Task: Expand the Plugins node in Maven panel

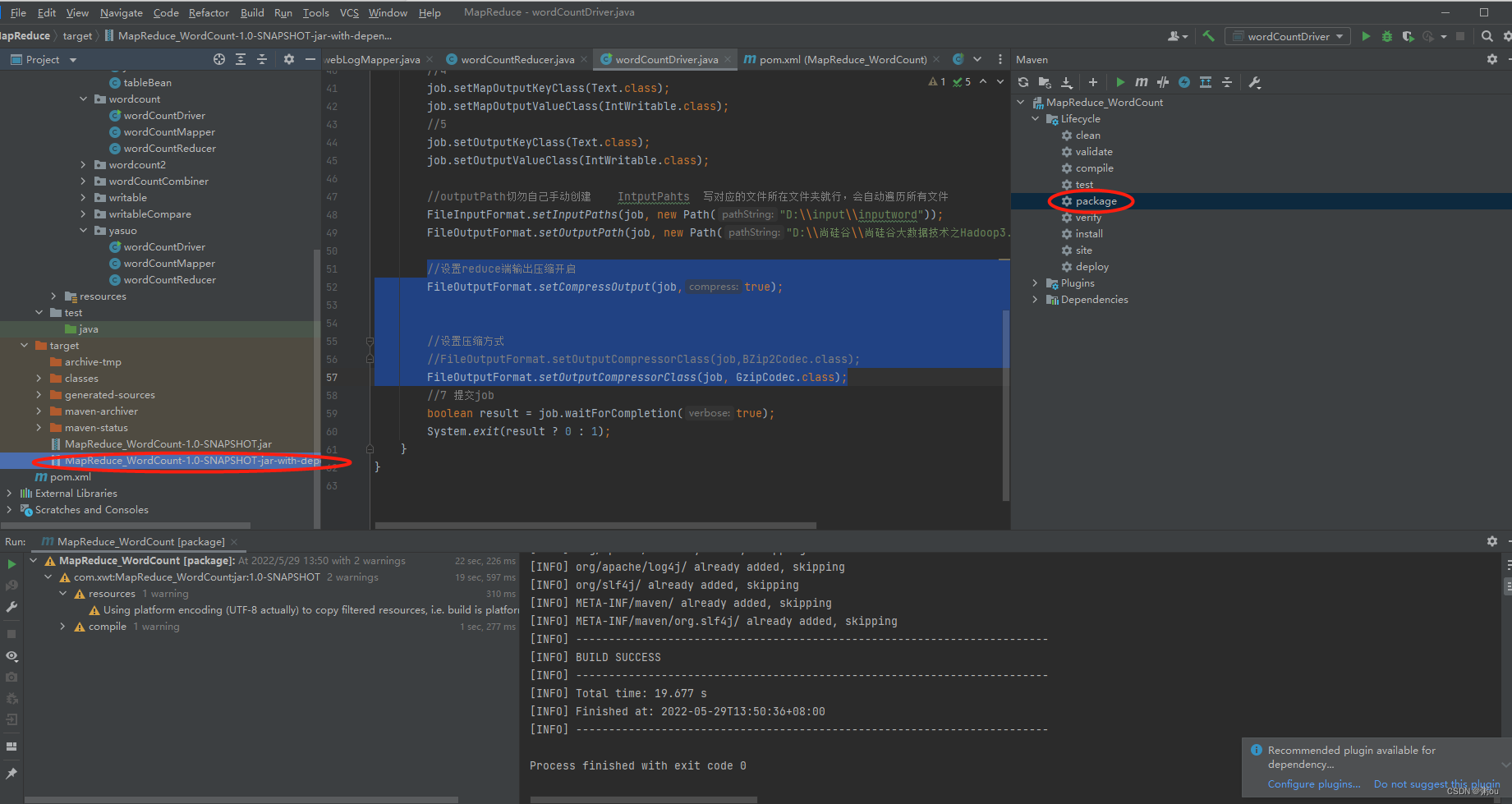Action: 1035,283
